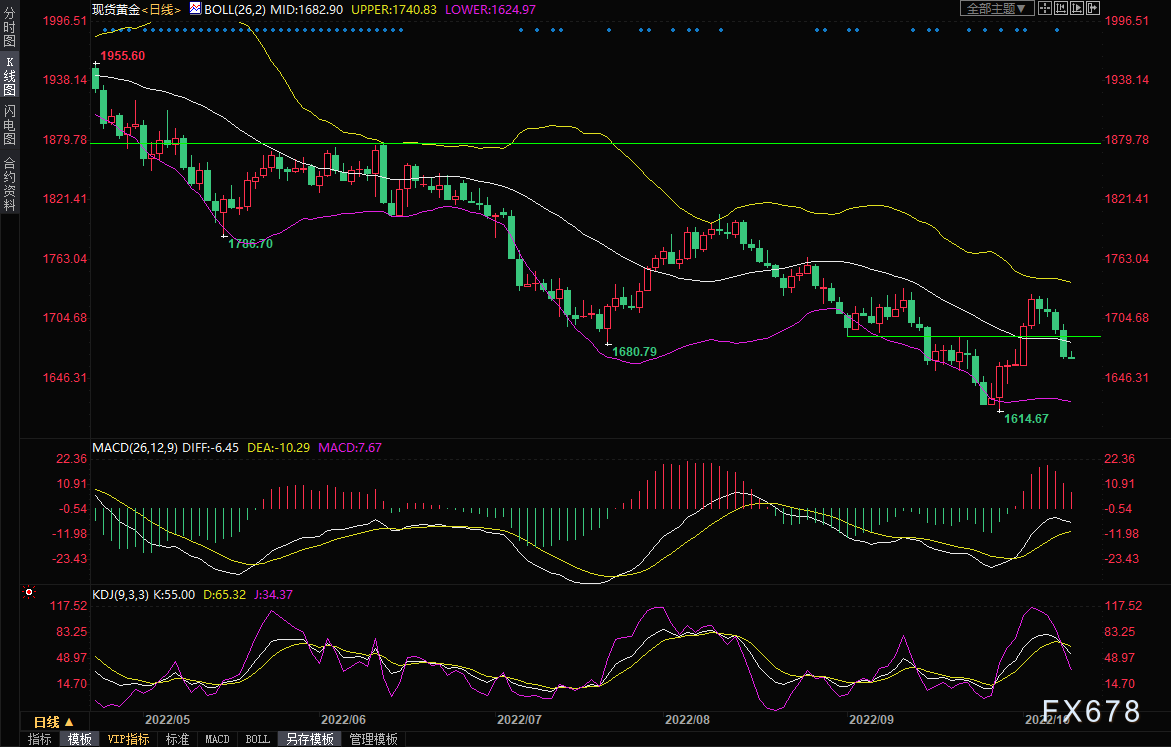Open 管理模板 template manager
The height and width of the screenshot is (747, 1171).
click(x=373, y=739)
